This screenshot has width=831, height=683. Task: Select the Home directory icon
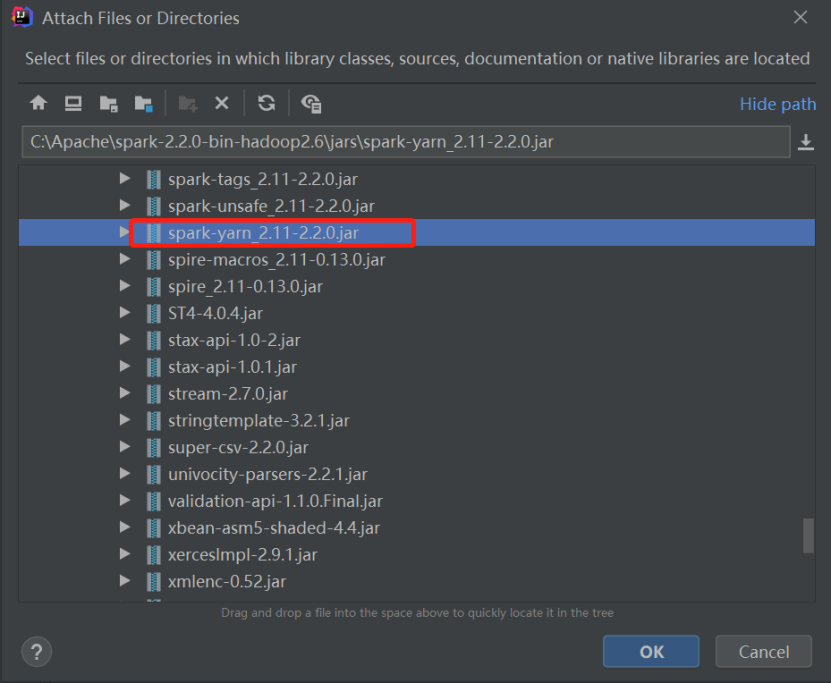tap(38, 103)
